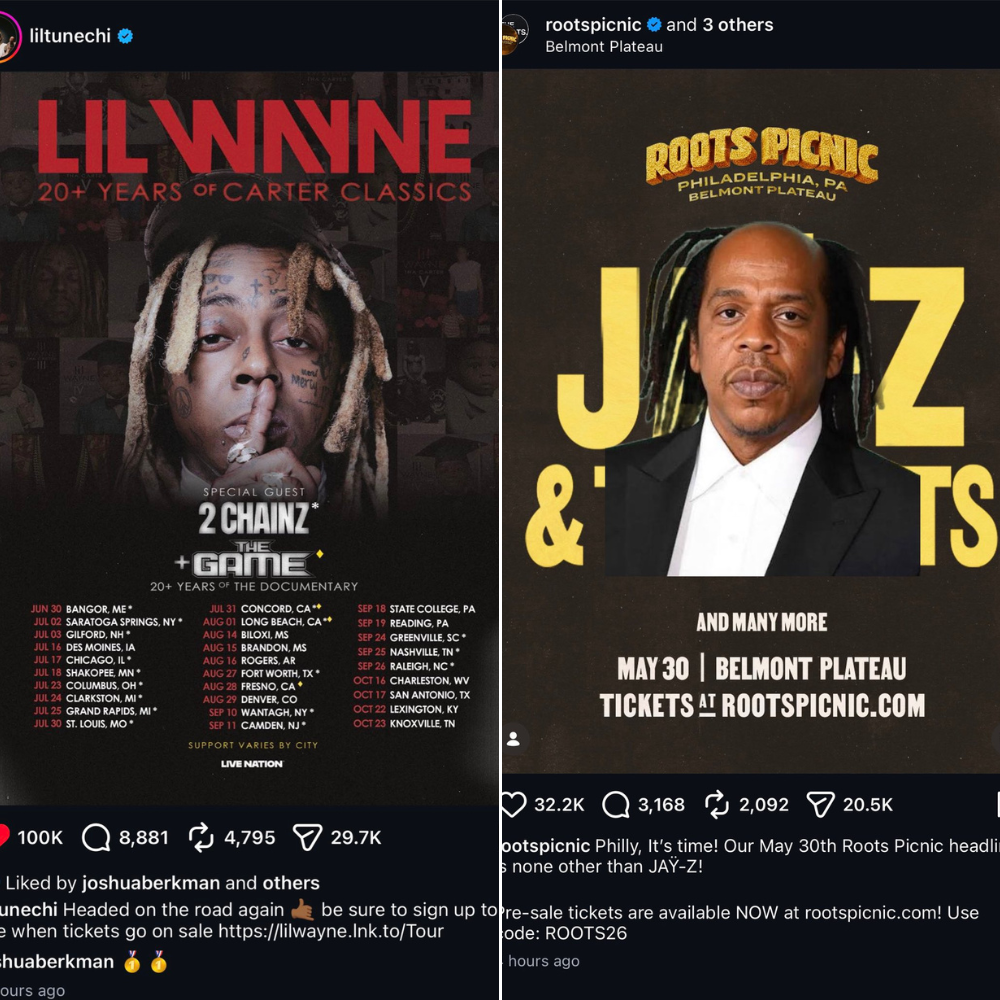Open the Lil Wayne tour poster image

249,438
